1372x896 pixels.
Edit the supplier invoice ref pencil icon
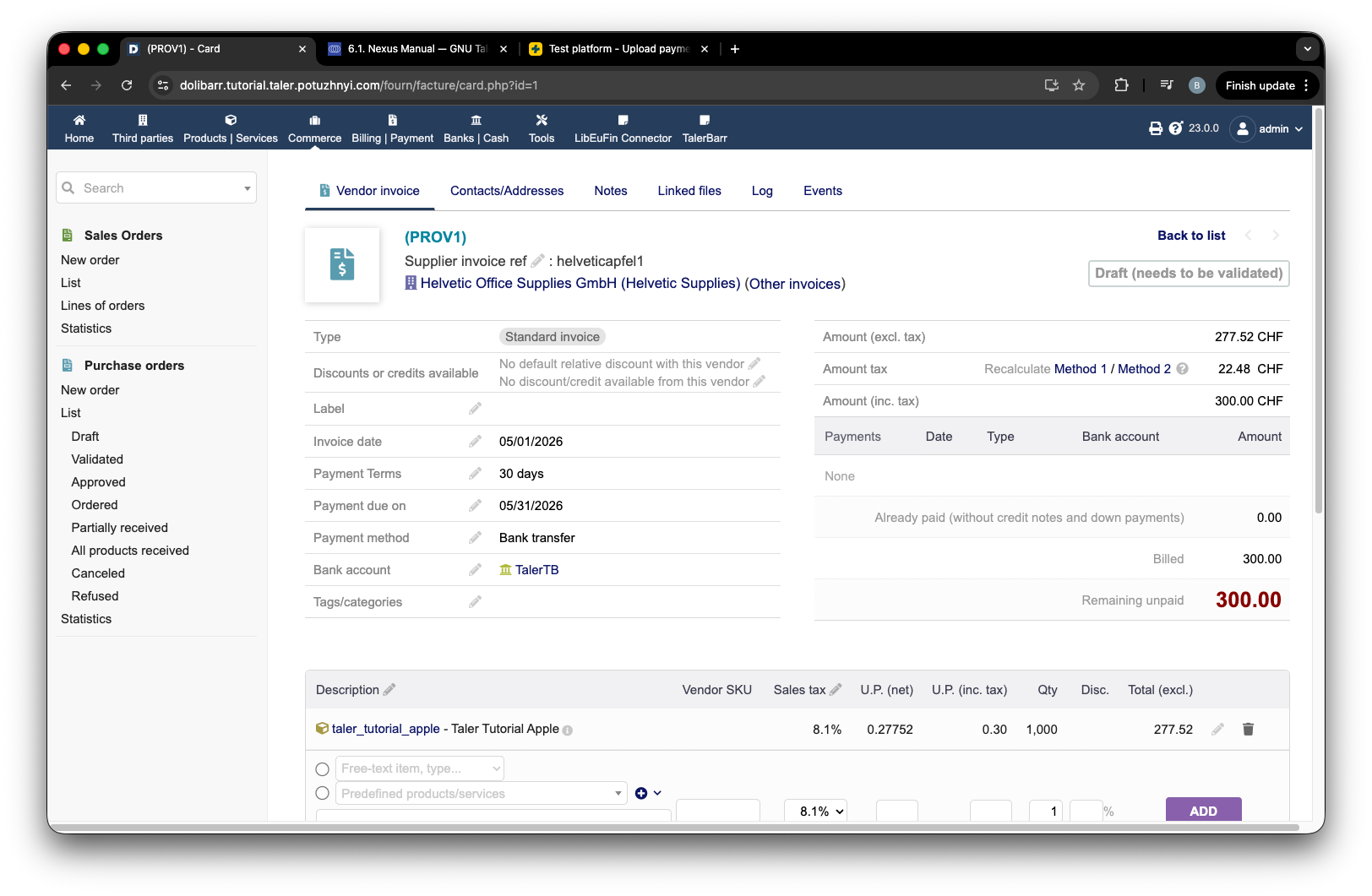pyautogui.click(x=537, y=261)
